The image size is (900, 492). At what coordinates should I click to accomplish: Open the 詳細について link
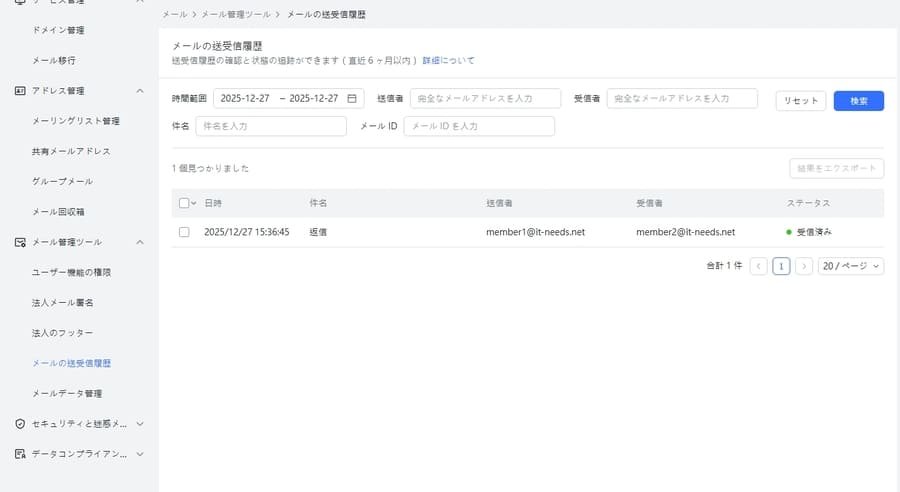tap(448, 60)
